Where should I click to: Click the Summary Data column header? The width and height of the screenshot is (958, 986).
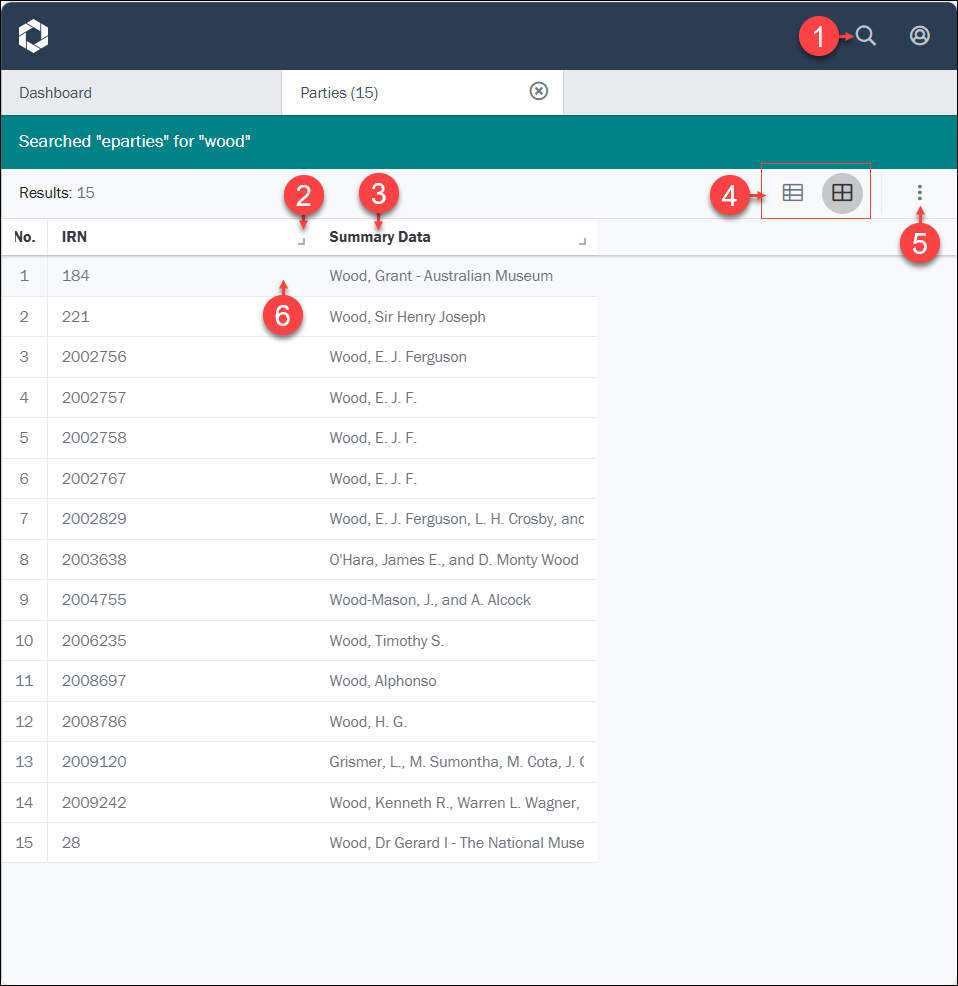[380, 237]
